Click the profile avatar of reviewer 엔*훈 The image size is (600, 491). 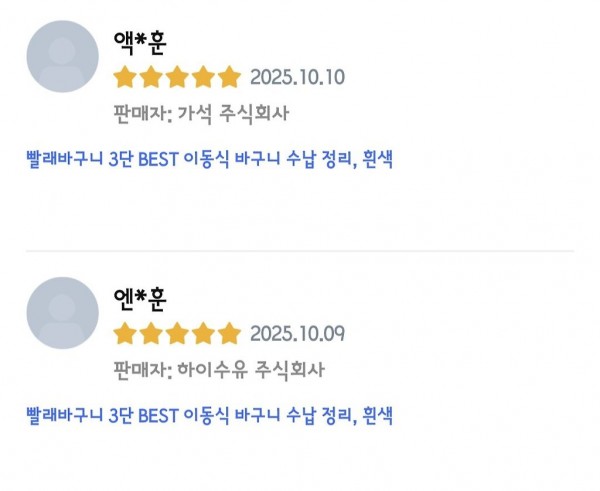click(x=62, y=313)
